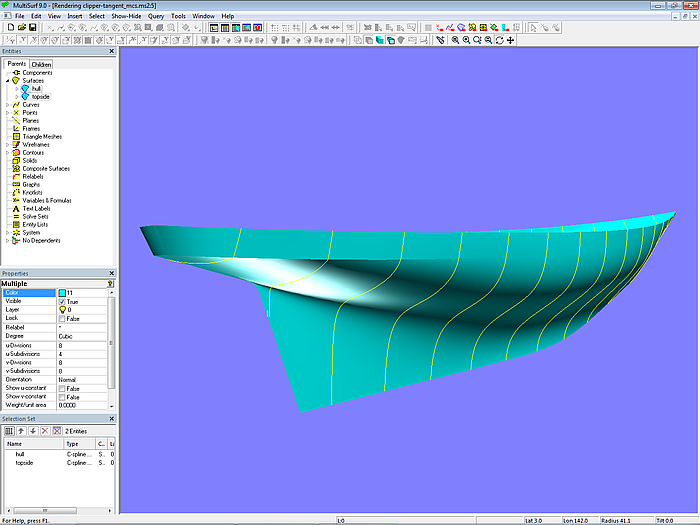Open the Show-Hide menu
The image size is (700, 525).
point(126,17)
